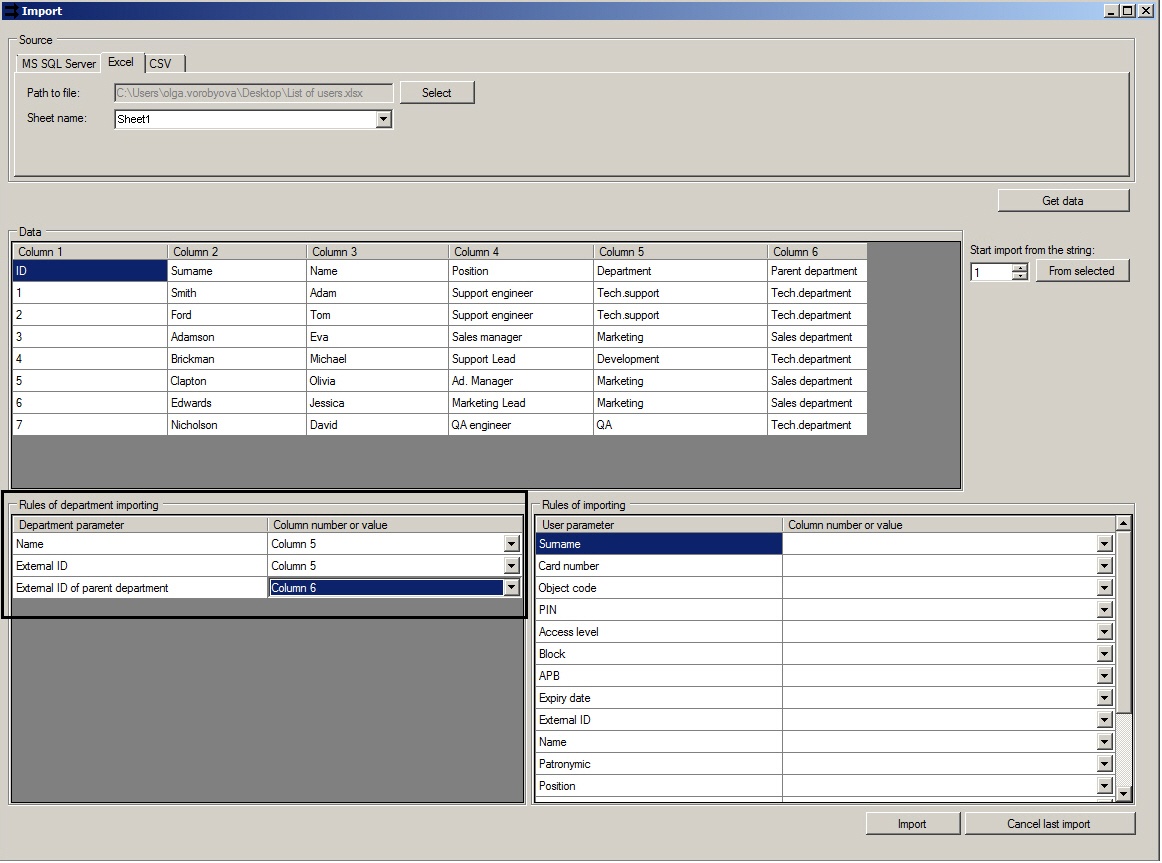1162x863 pixels.
Task: Increase start import string number
Action: 1019,267
